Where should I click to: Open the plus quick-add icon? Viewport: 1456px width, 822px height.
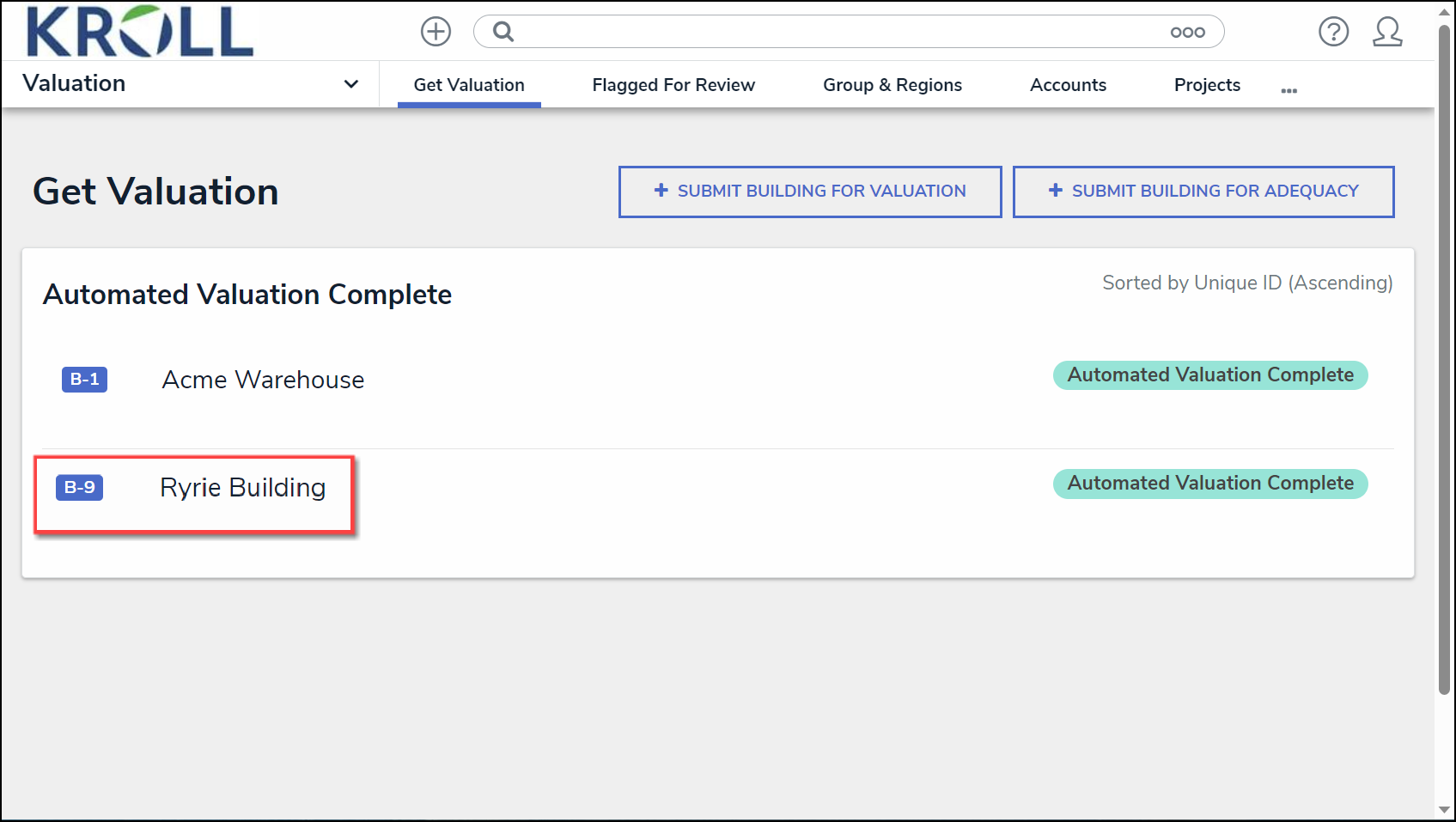(436, 32)
